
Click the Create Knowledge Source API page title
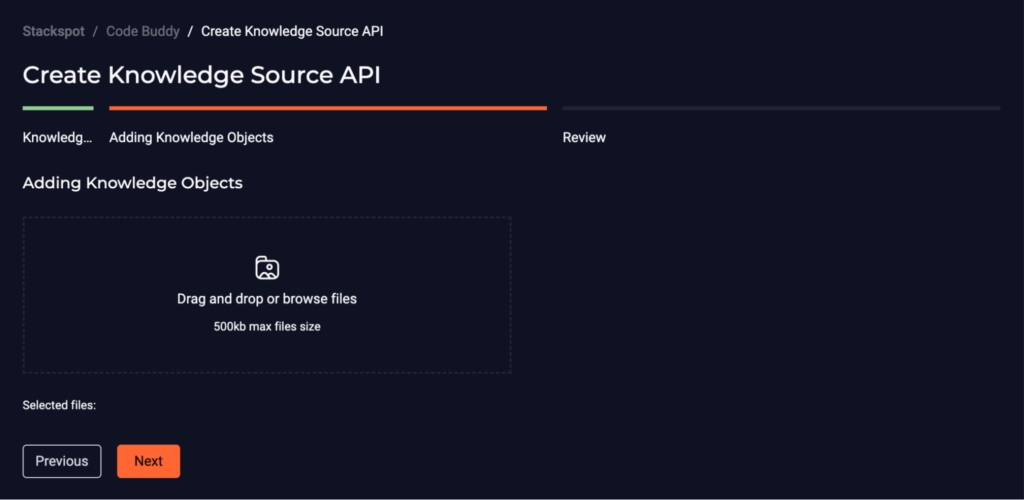coord(202,76)
